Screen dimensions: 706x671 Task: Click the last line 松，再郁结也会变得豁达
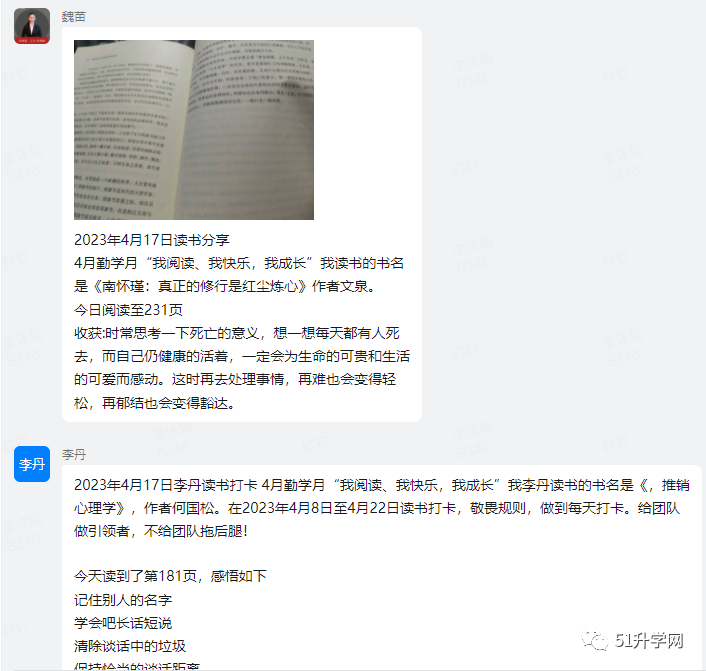click(x=155, y=403)
